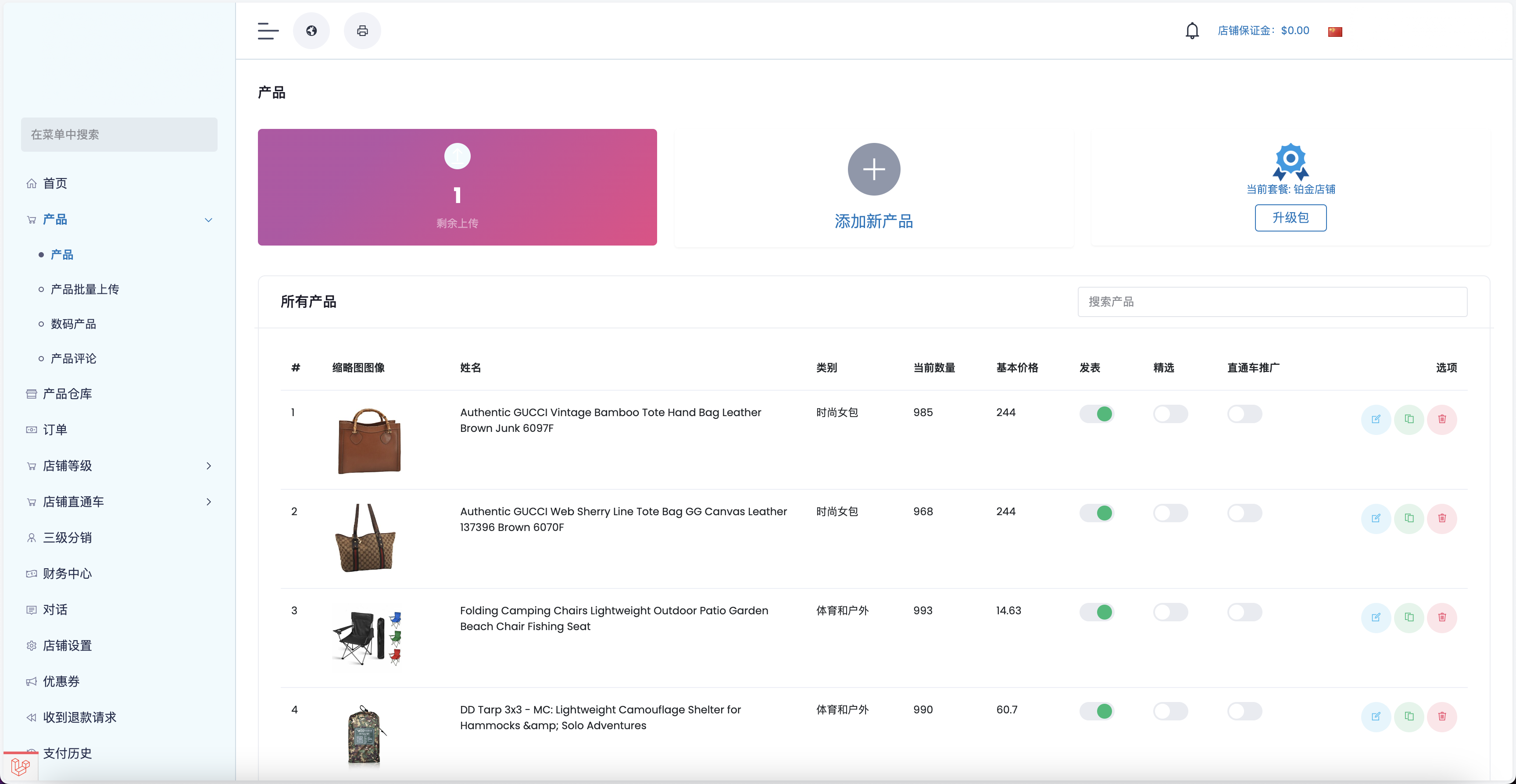Screen dimensions: 1516x784
Task: Enable 直通车推广 toggle for DD Tarp product
Action: (x=1244, y=711)
